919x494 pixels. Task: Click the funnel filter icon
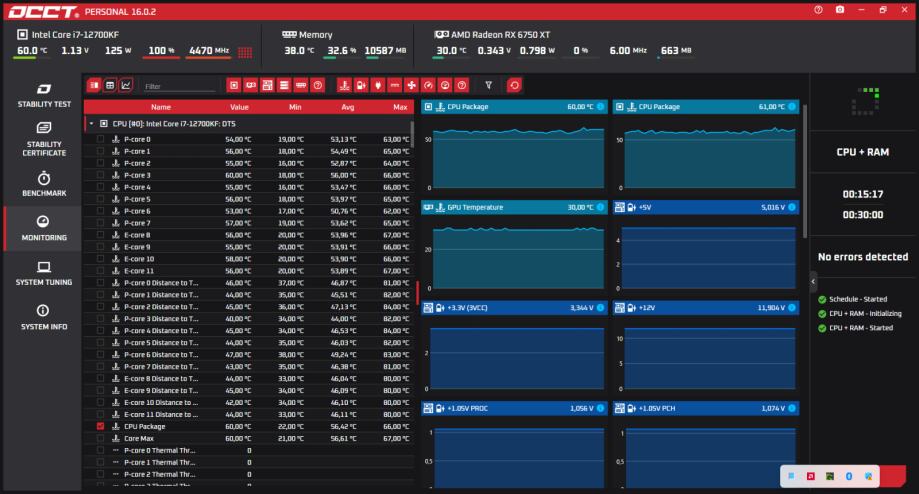pyautogui.click(x=488, y=86)
